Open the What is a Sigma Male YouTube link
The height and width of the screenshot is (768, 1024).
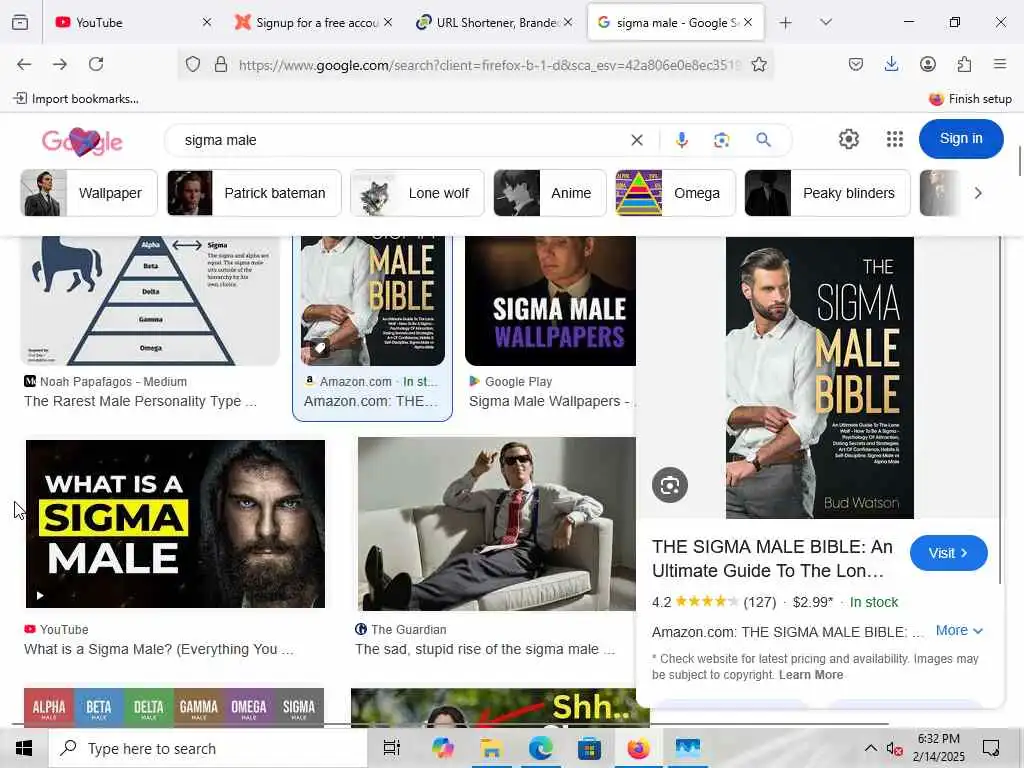159,649
